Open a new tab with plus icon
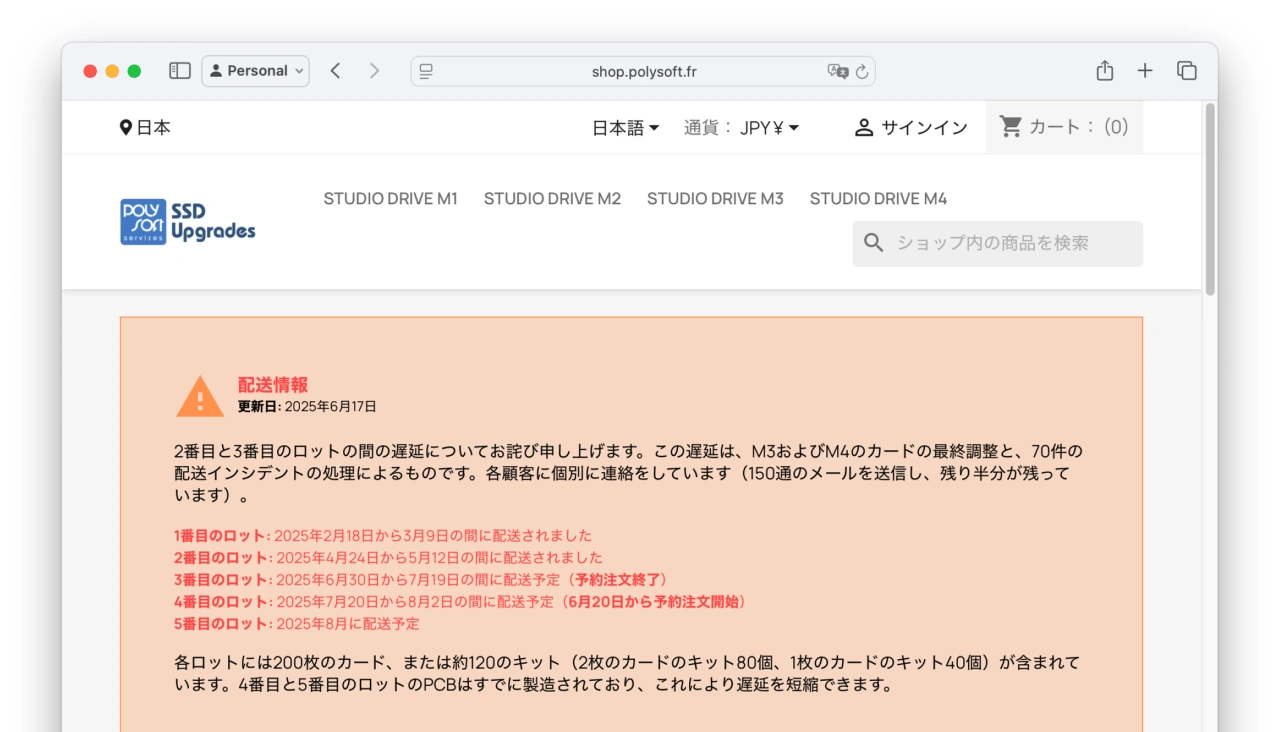The image size is (1280, 732). pos(1145,71)
